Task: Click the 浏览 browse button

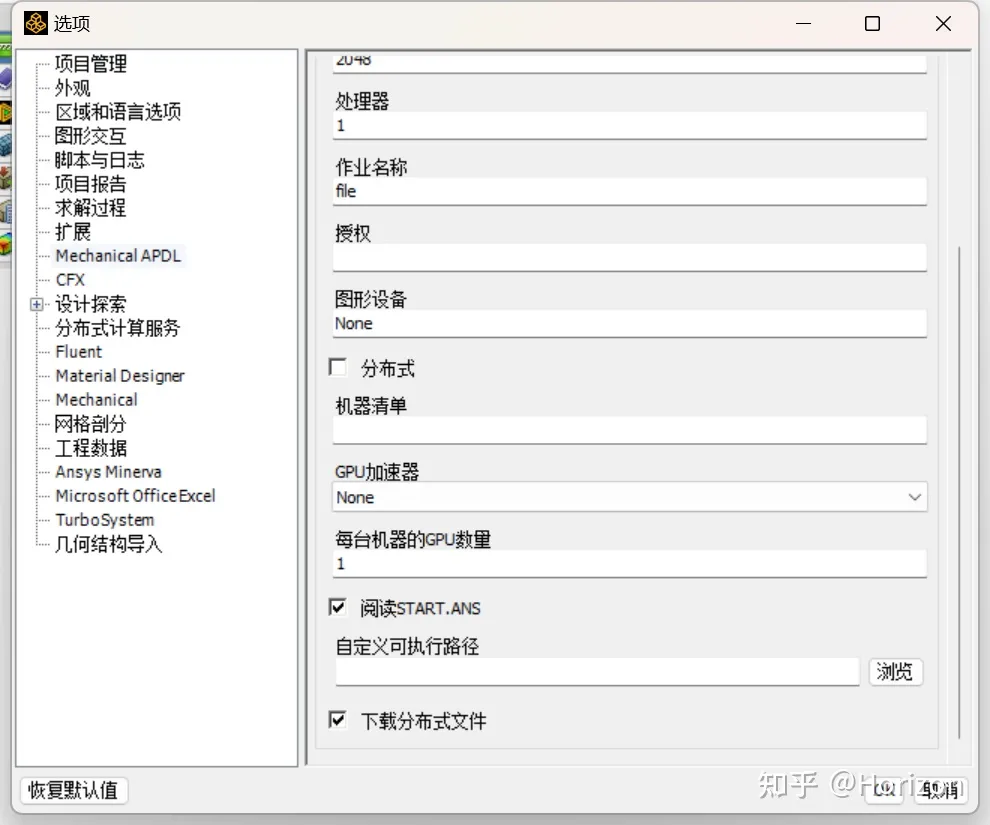Action: [895, 671]
